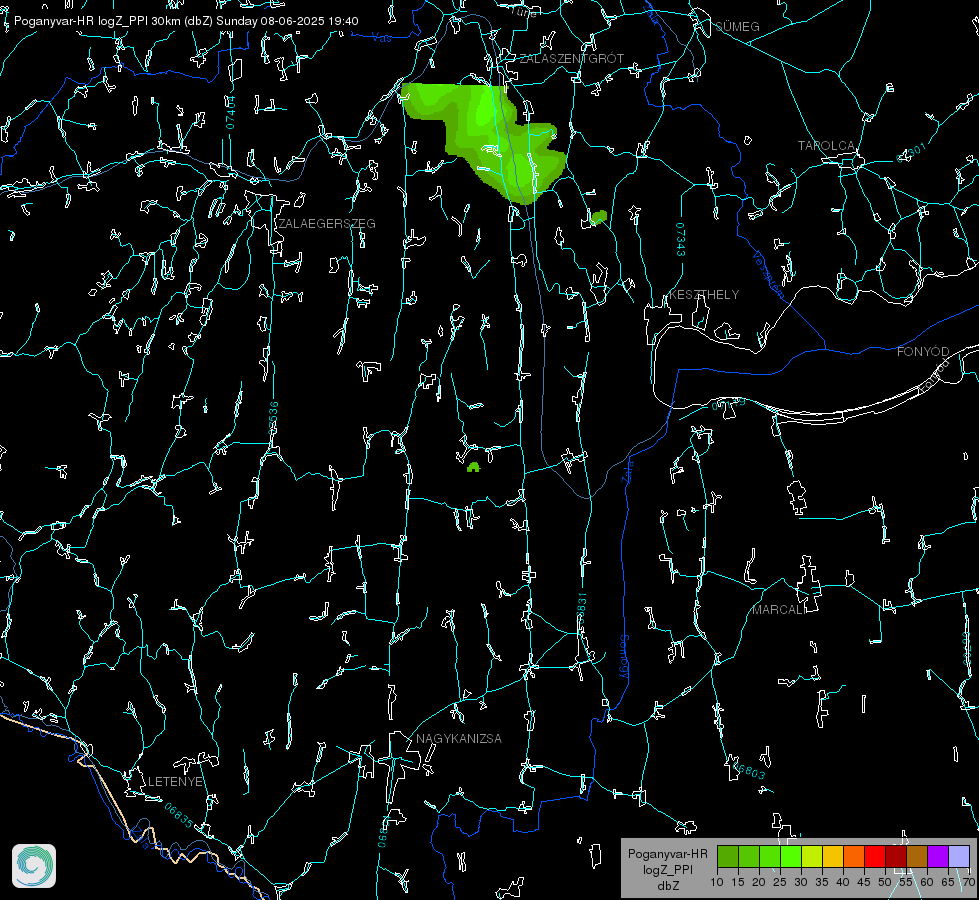Pick the bright red 45-50 dBZ legend swatch

click(875, 856)
